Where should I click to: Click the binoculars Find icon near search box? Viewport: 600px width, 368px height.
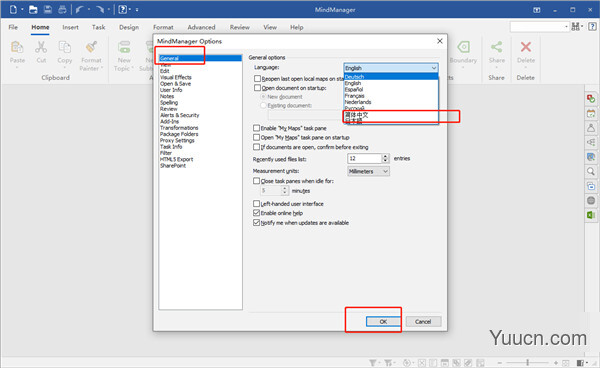(576, 26)
